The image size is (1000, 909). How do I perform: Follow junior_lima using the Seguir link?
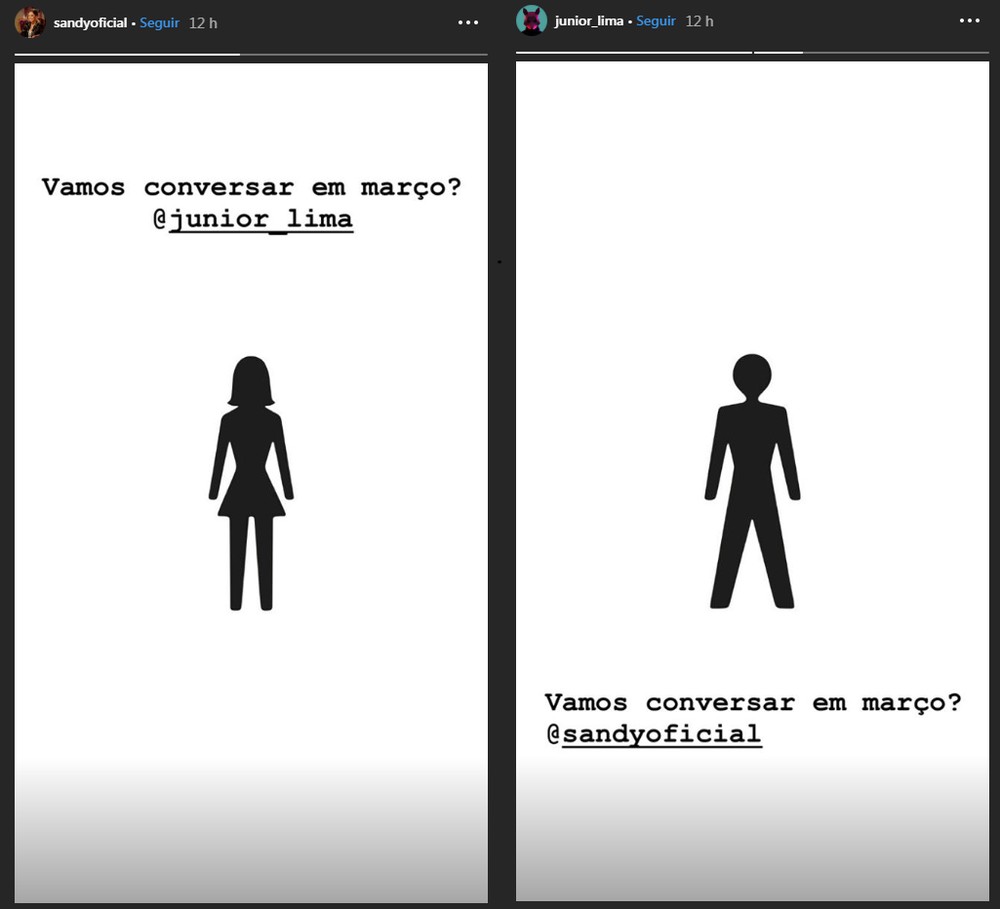click(x=656, y=21)
